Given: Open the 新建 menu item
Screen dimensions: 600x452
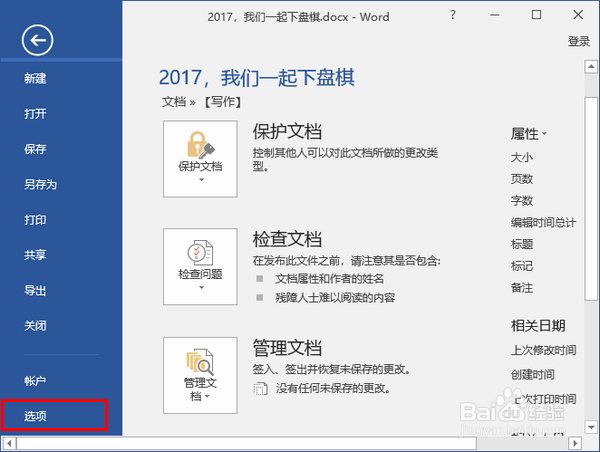Looking at the screenshot, I should point(35,78).
